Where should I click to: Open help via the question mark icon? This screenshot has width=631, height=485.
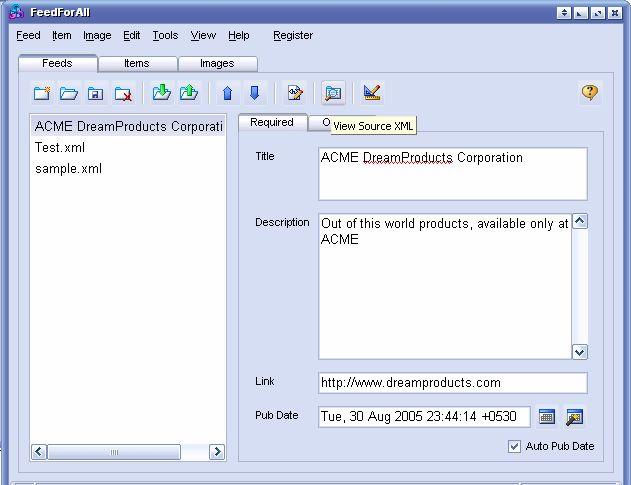pyautogui.click(x=590, y=92)
